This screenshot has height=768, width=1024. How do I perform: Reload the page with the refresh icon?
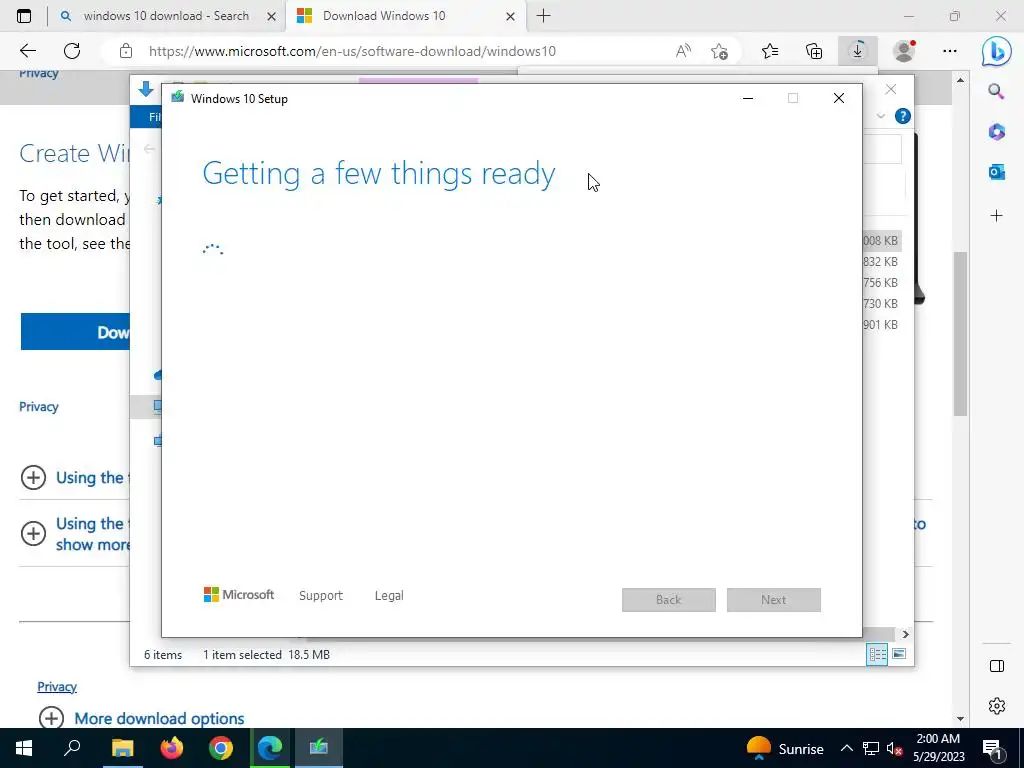72,51
